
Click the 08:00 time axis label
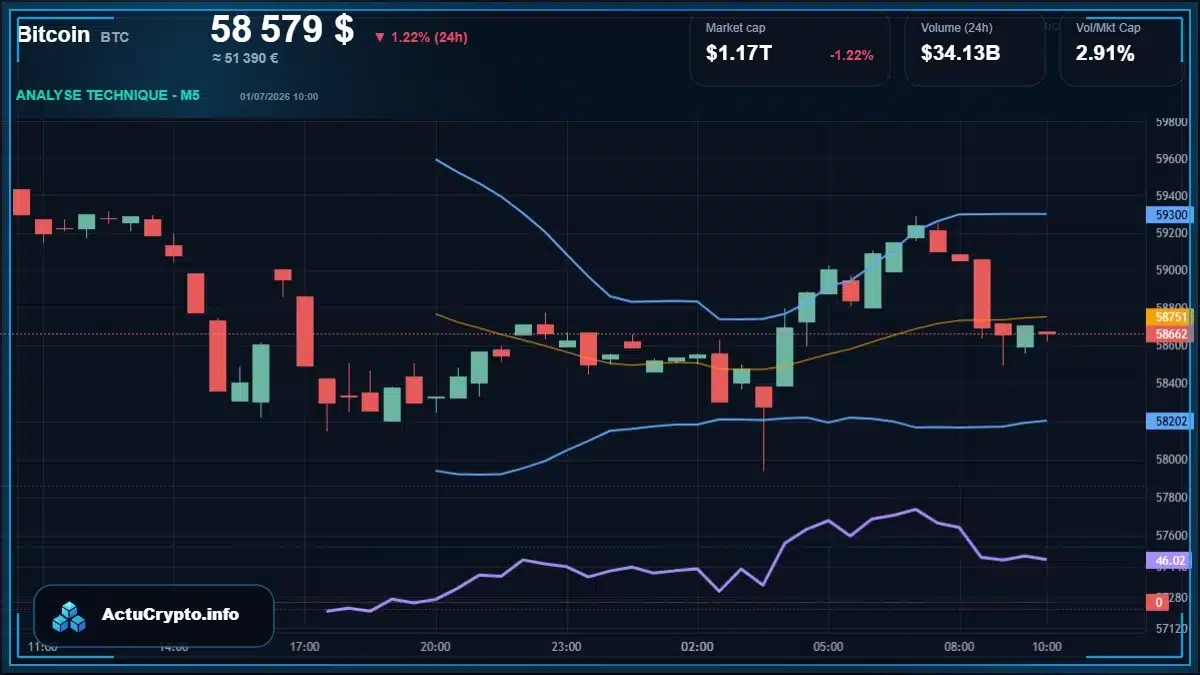click(959, 647)
